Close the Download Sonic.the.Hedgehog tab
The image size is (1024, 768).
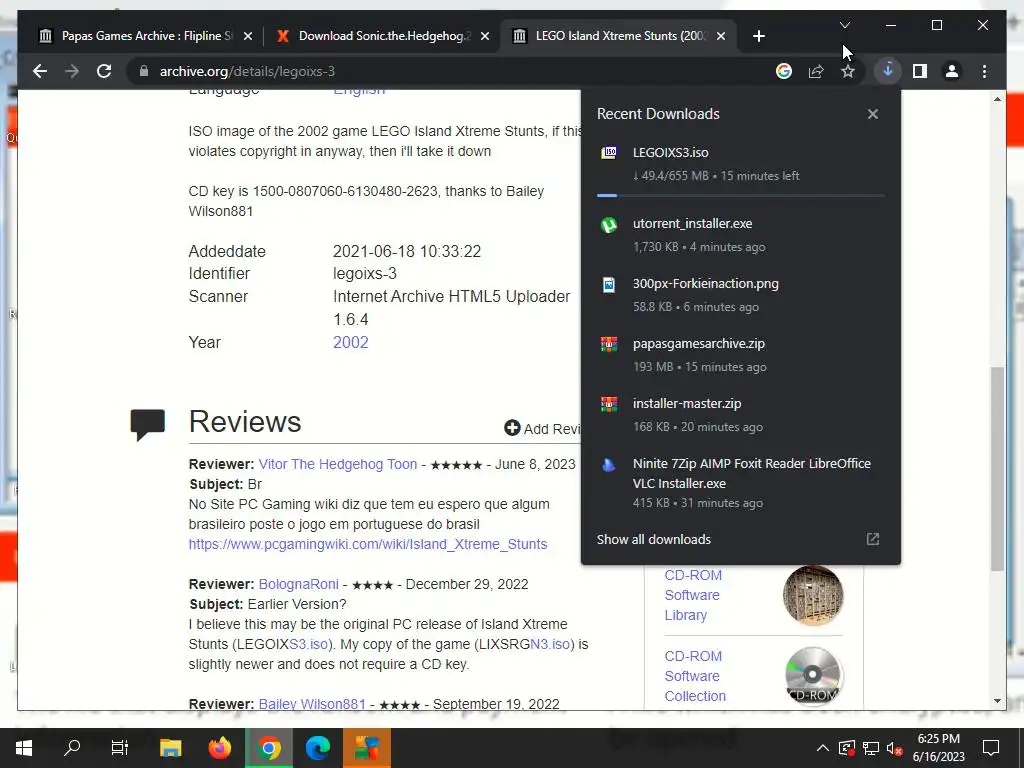tap(485, 36)
